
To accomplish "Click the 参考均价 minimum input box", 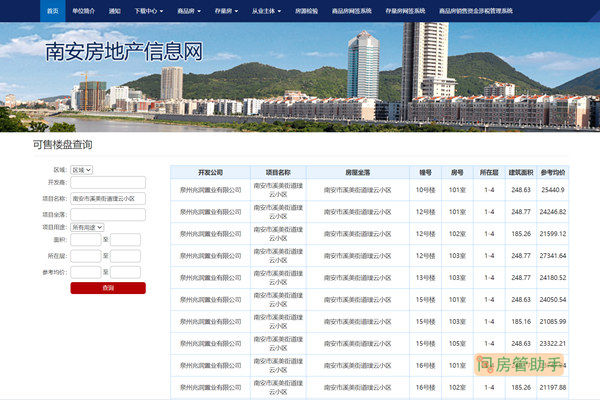I will click(86, 272).
